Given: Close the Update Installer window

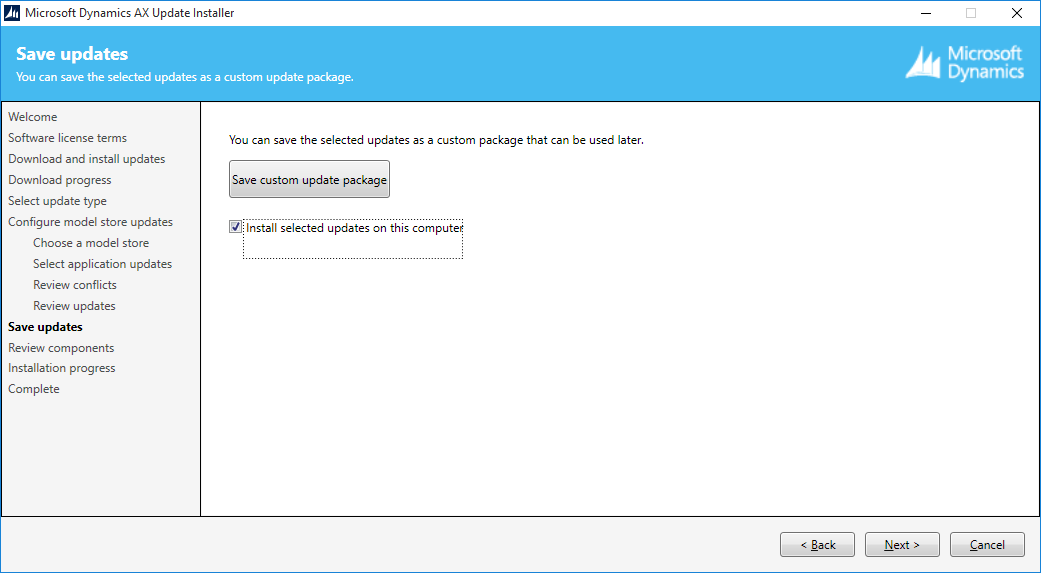Looking at the screenshot, I should coord(1016,13).
